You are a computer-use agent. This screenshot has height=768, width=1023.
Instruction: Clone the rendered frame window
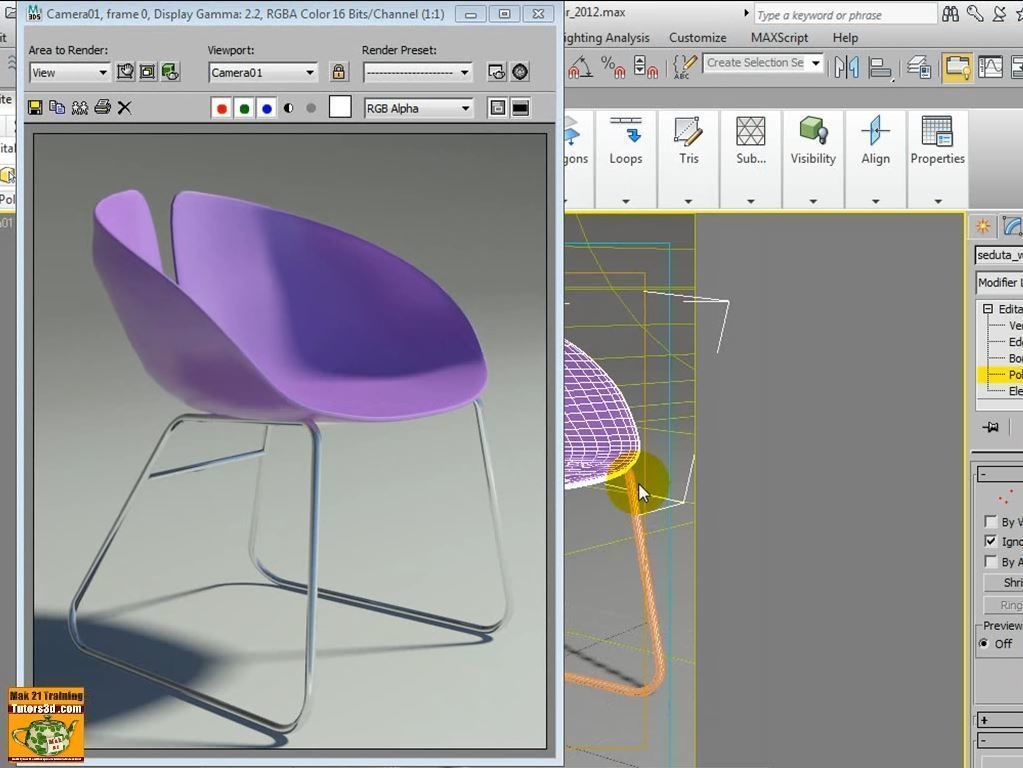(79, 108)
